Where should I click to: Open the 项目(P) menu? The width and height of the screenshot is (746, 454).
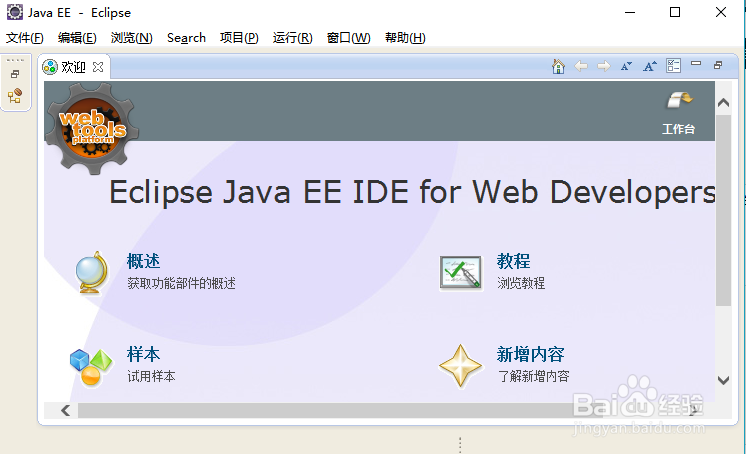coord(239,38)
